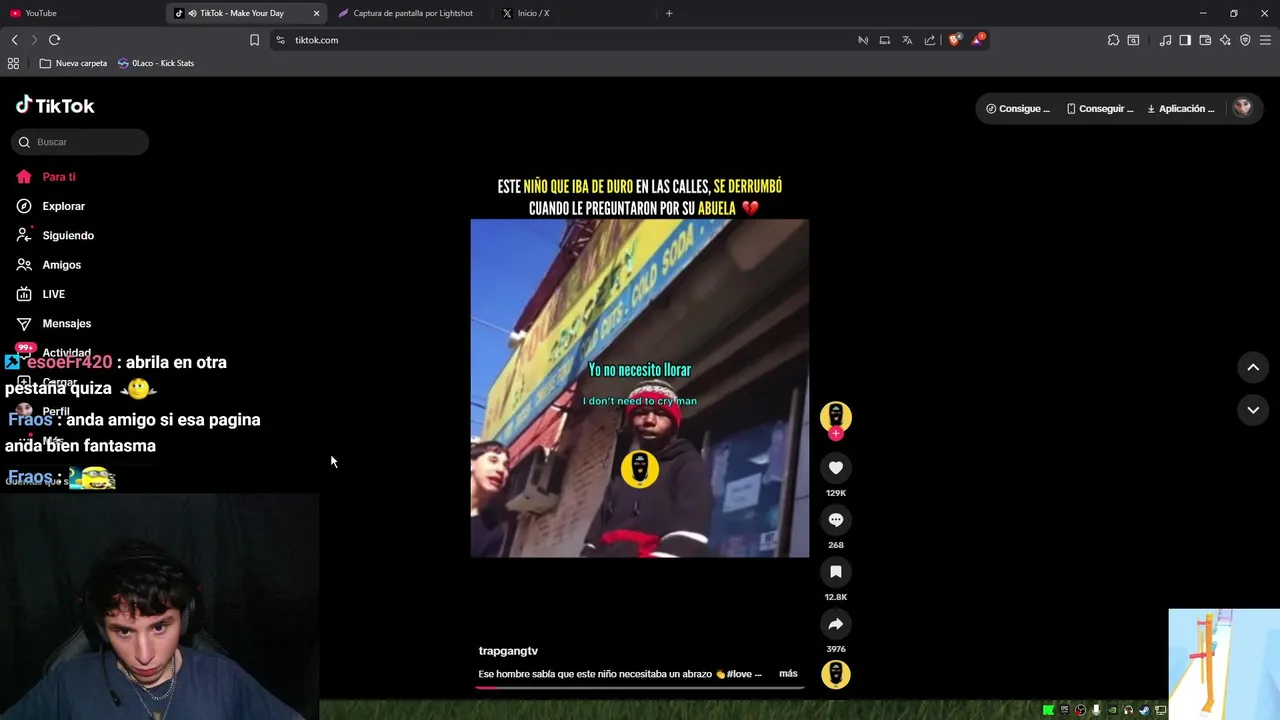This screenshot has height=720, width=1280.
Task: Switch to the Lightshot capture tab
Action: click(x=412, y=13)
